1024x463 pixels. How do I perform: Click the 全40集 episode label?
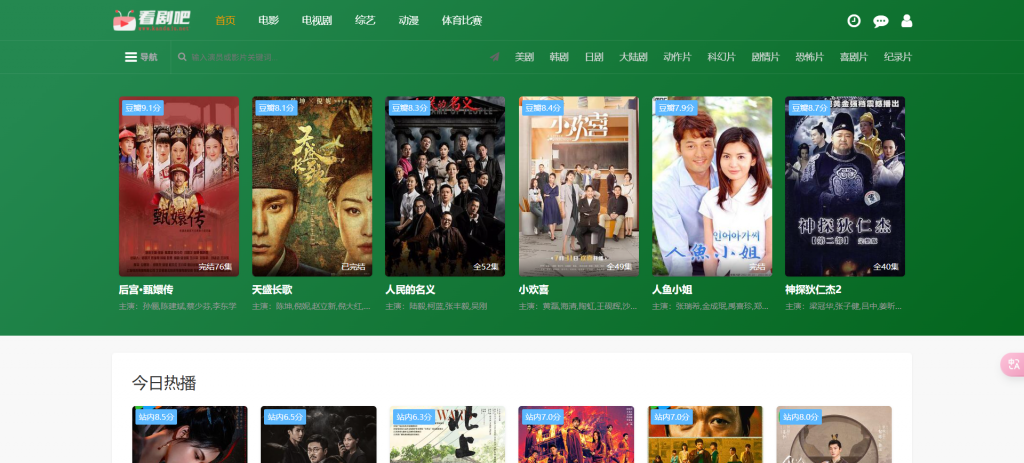[x=886, y=267]
